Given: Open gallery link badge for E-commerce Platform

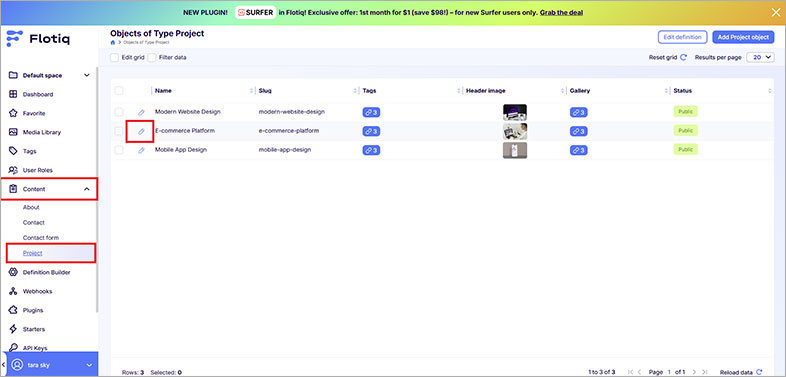Looking at the screenshot, I should tap(578, 131).
